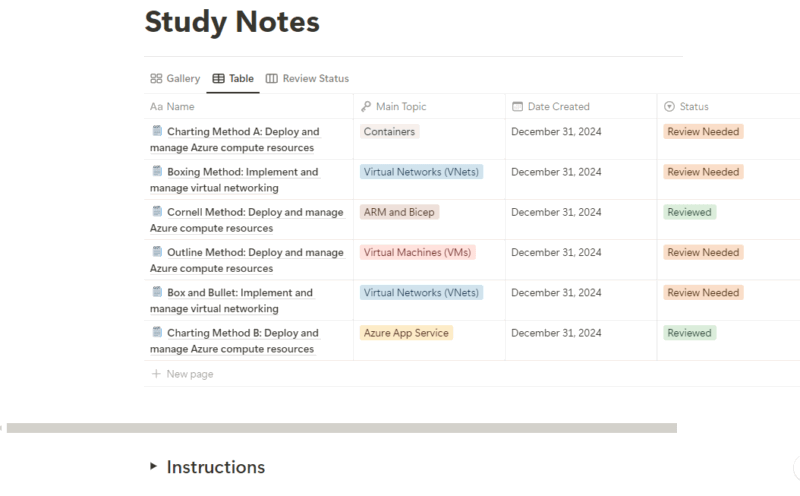Open the Box and Bullet page
This screenshot has width=800, height=496.
(x=232, y=301)
